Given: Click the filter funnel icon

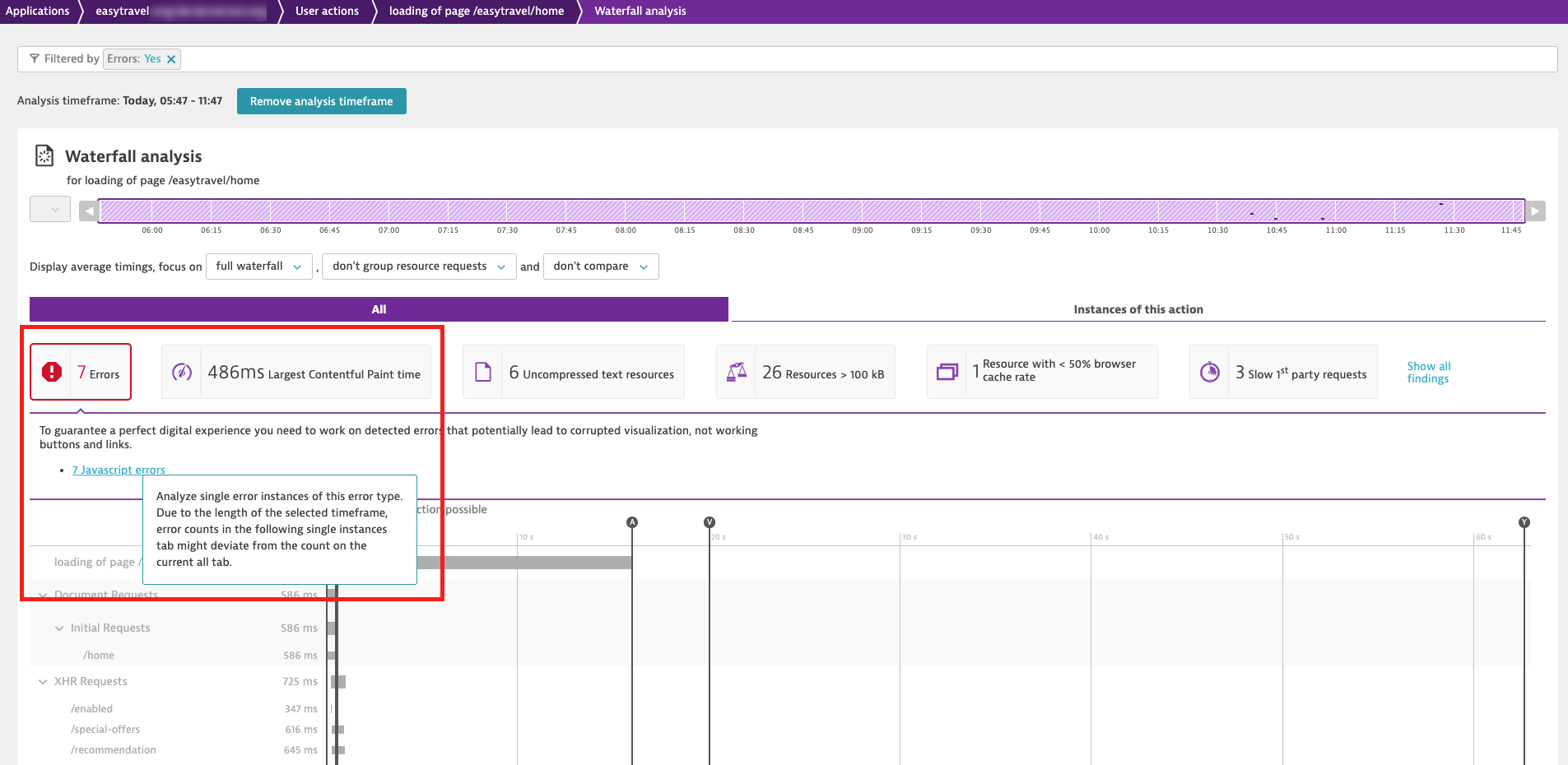Looking at the screenshot, I should pyautogui.click(x=35, y=58).
